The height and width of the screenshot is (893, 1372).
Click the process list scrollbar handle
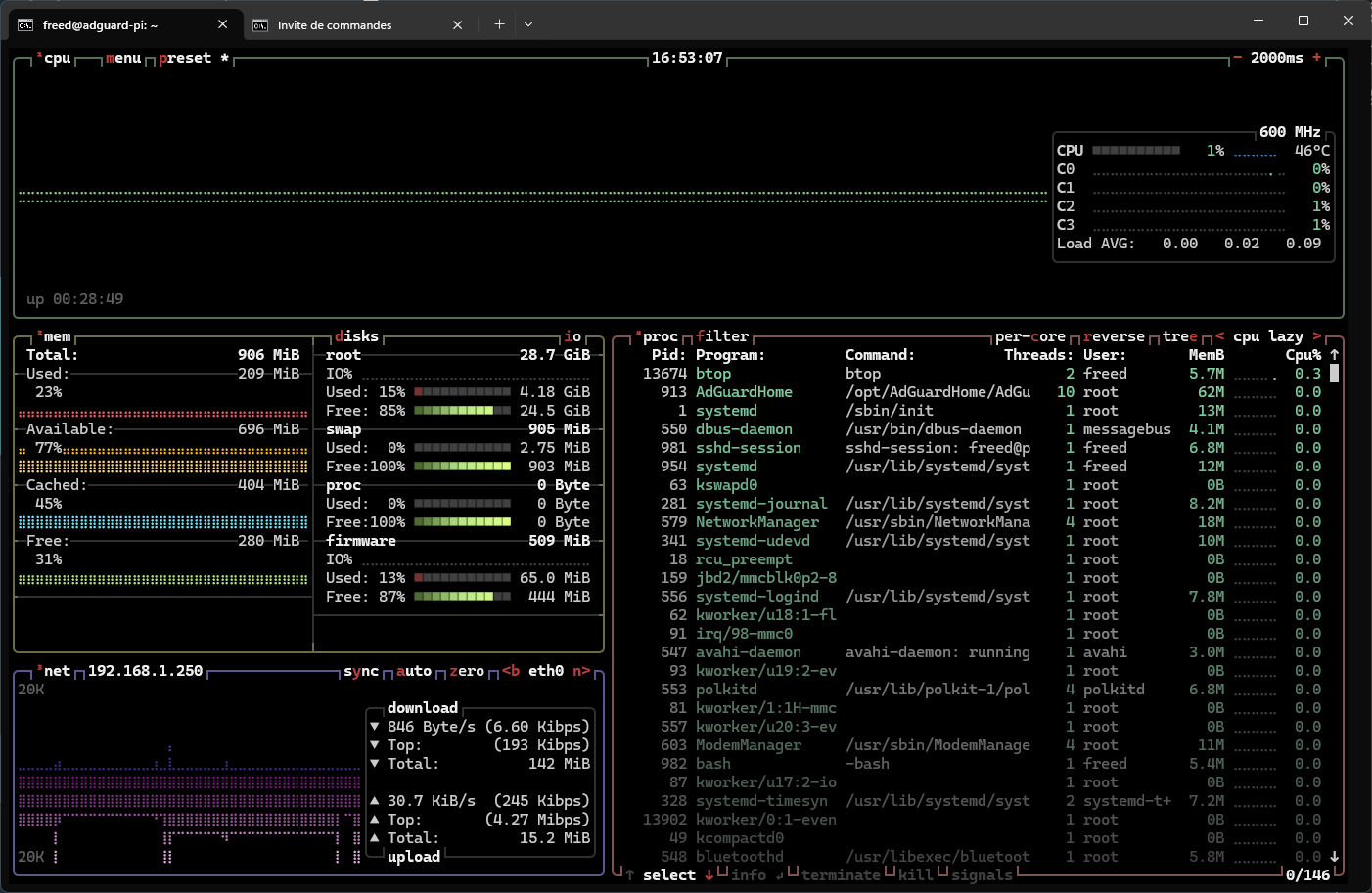tap(1334, 374)
